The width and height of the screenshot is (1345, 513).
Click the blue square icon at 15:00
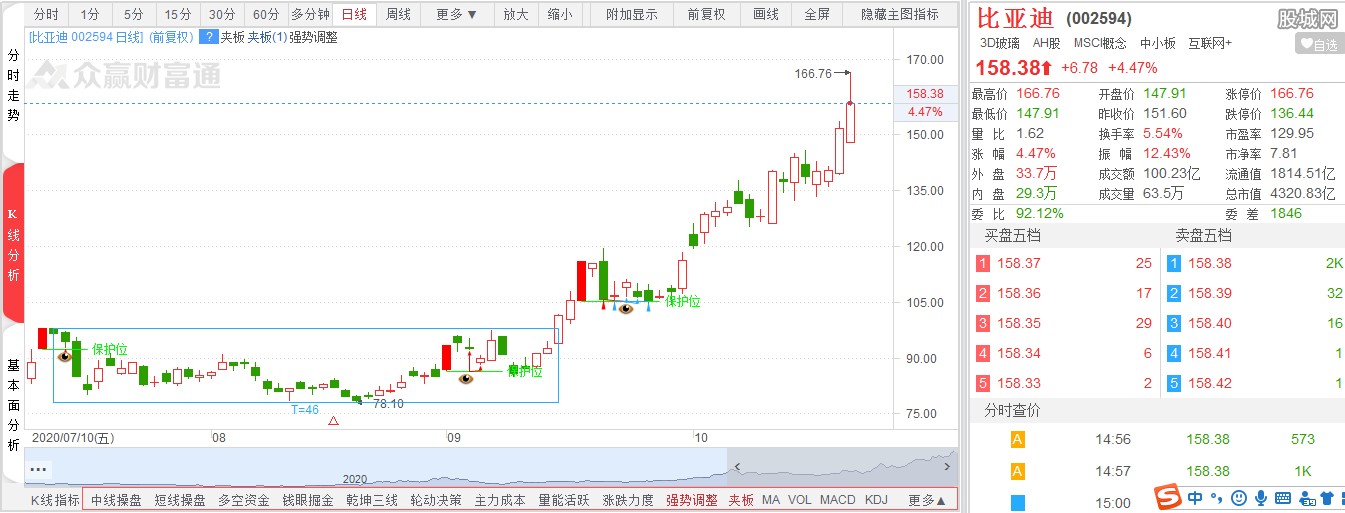1018,502
